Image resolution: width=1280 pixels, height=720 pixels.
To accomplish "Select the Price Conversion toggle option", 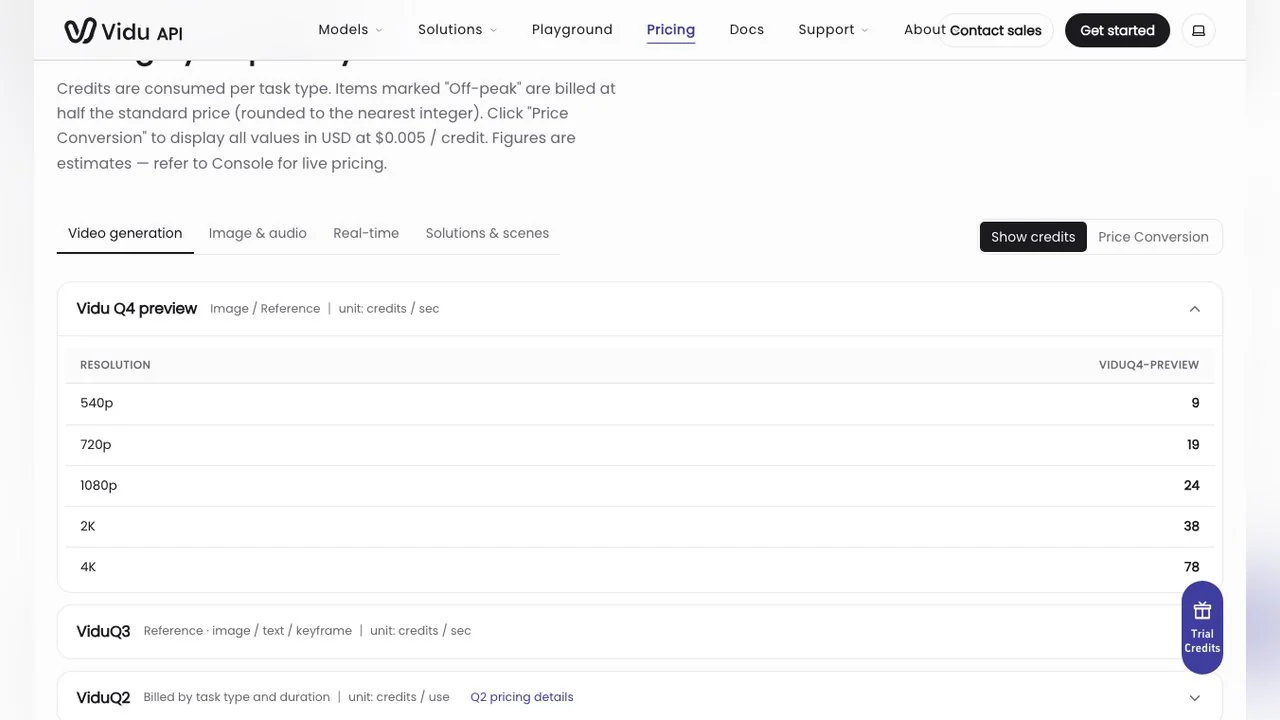I will [x=1153, y=237].
